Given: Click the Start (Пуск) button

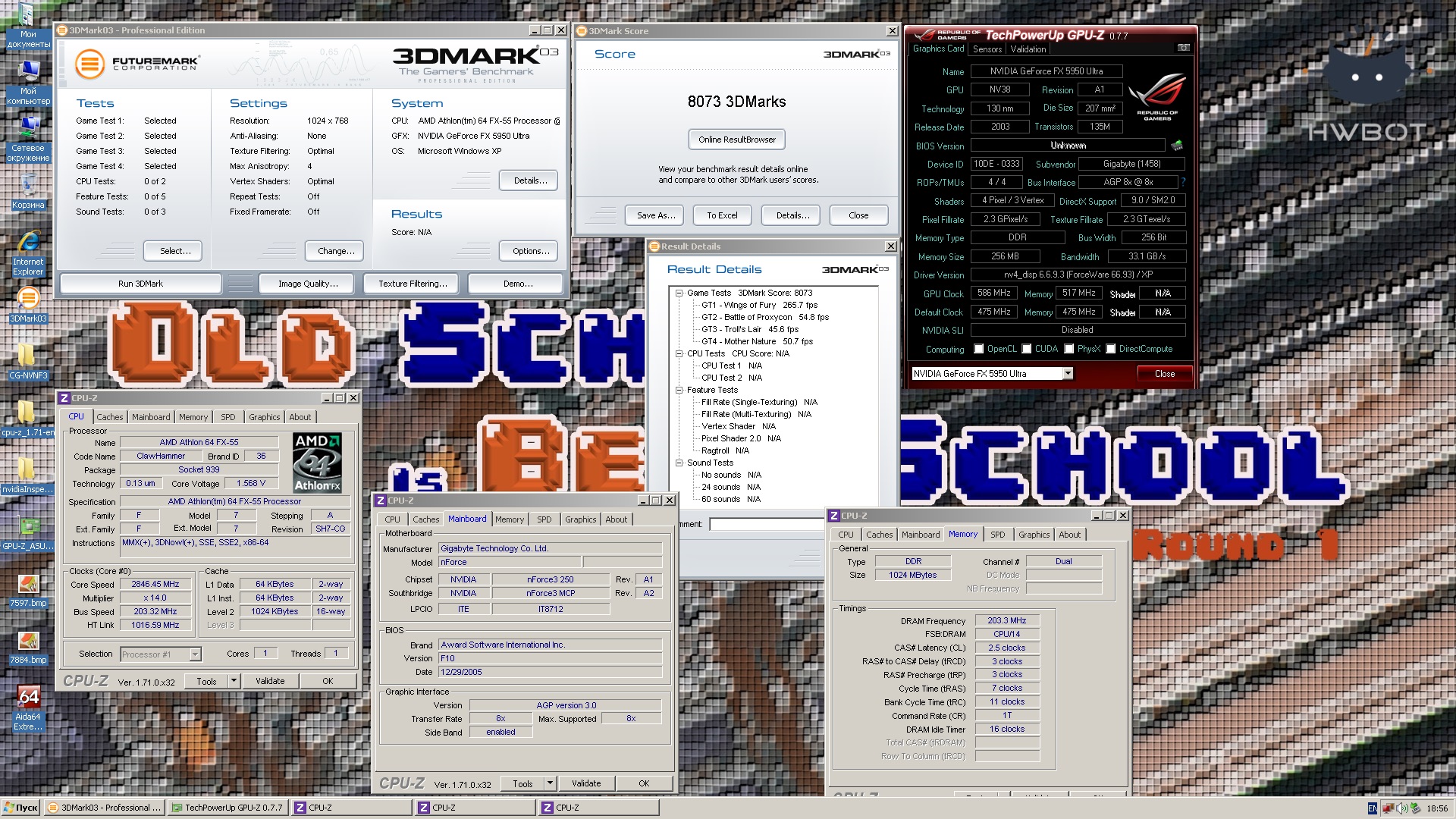Looking at the screenshot, I should [20, 808].
